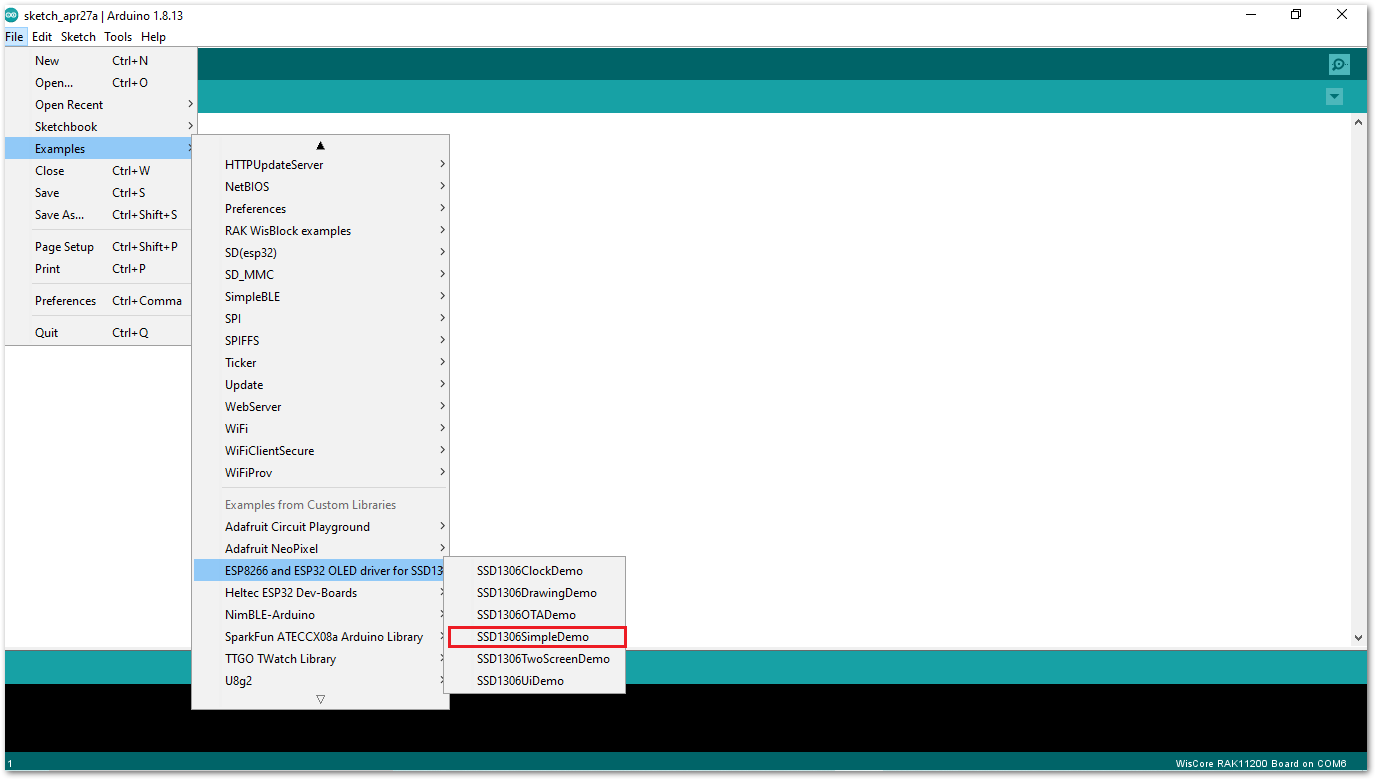Open SPI examples submenu
This screenshot has height=780, width=1376.
point(320,319)
